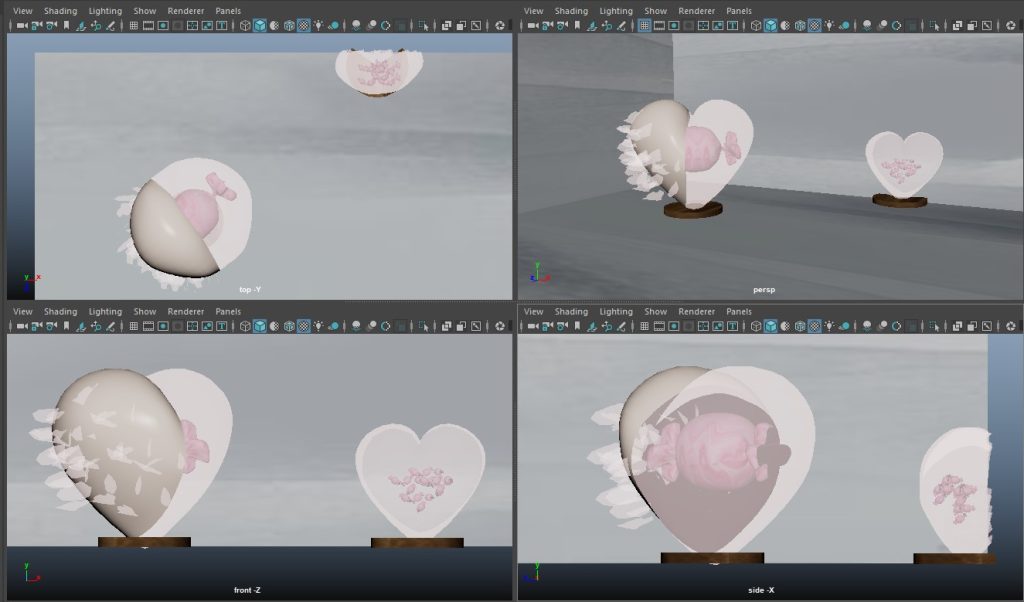
Task: Click View menu in side view panel
Action: point(534,312)
